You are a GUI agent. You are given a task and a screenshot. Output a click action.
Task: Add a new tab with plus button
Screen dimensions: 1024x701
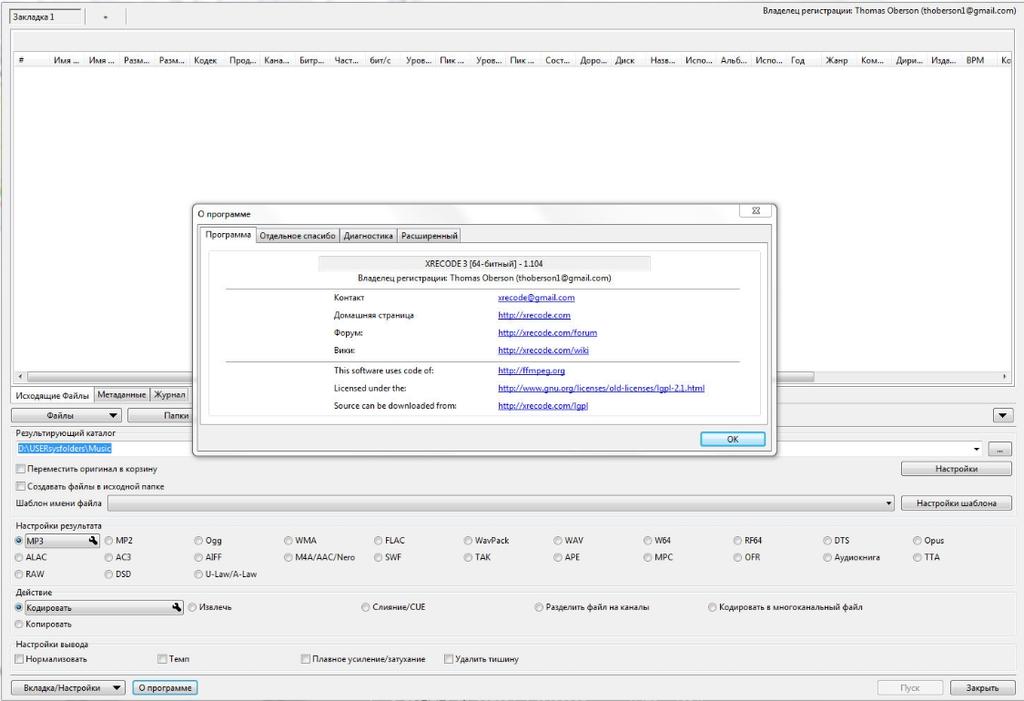pyautogui.click(x=106, y=18)
